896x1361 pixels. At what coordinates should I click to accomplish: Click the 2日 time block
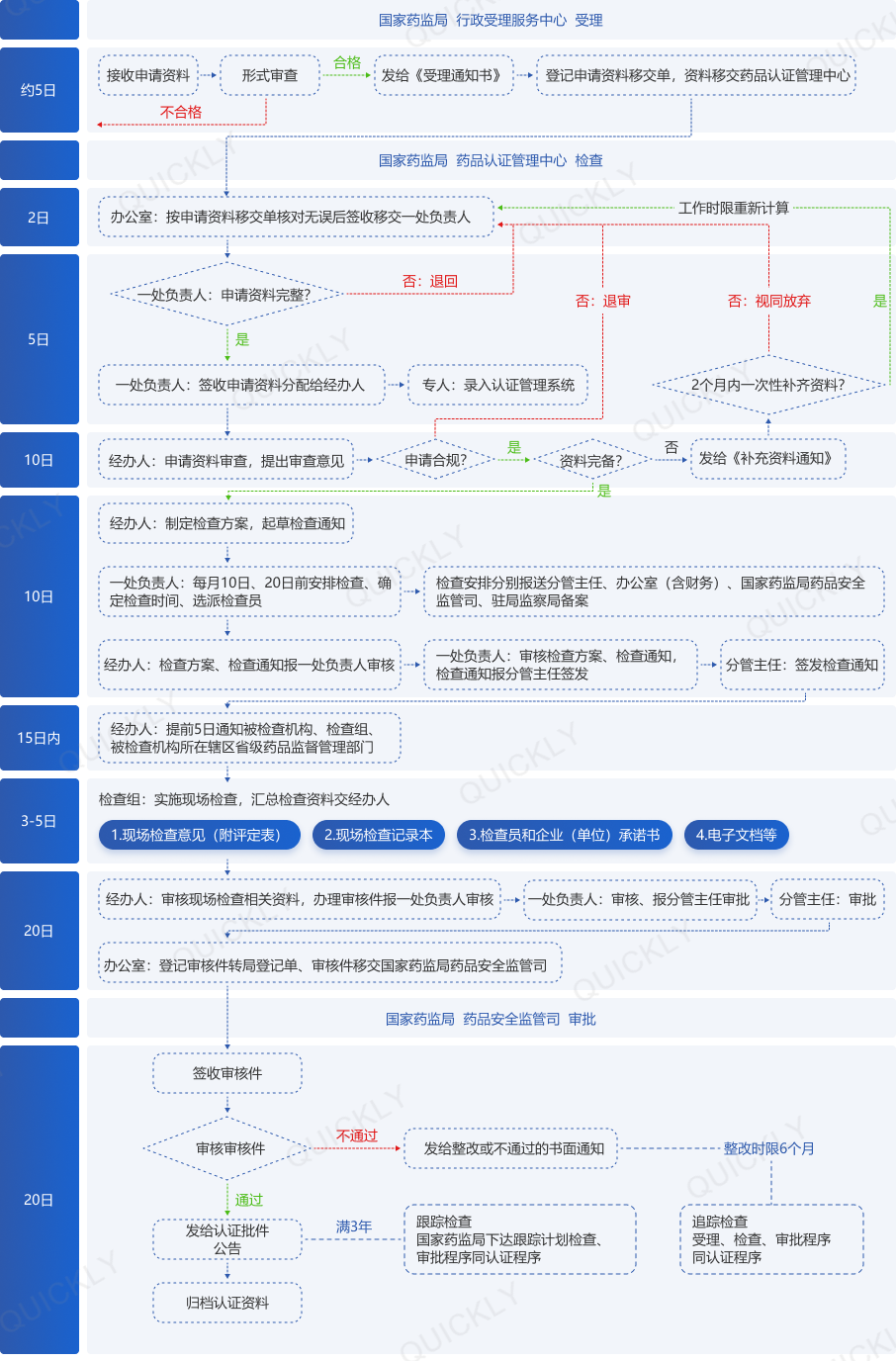pyautogui.click(x=40, y=218)
